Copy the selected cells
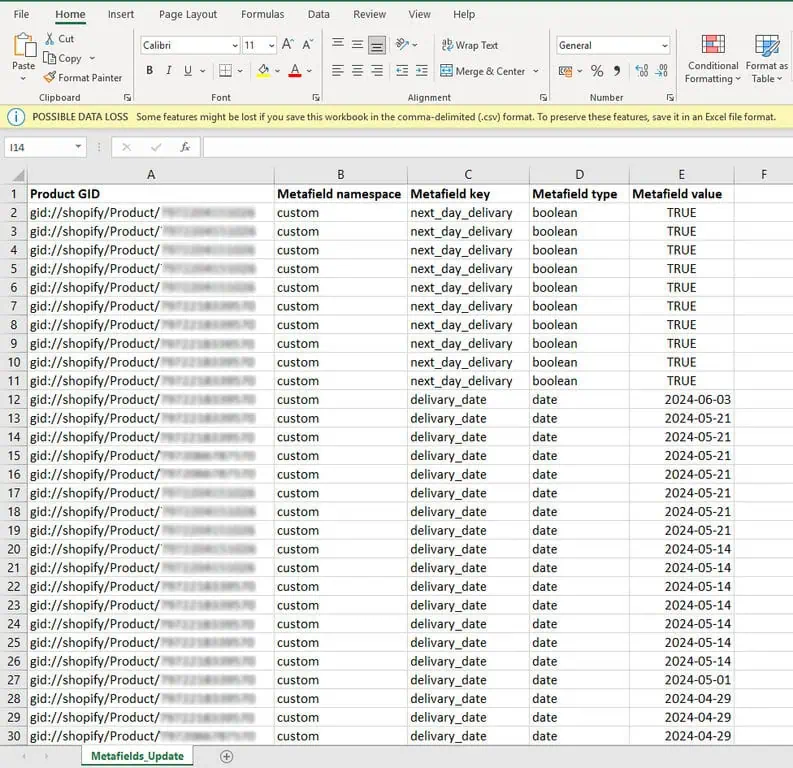Image resolution: width=793 pixels, height=768 pixels. 62,58
